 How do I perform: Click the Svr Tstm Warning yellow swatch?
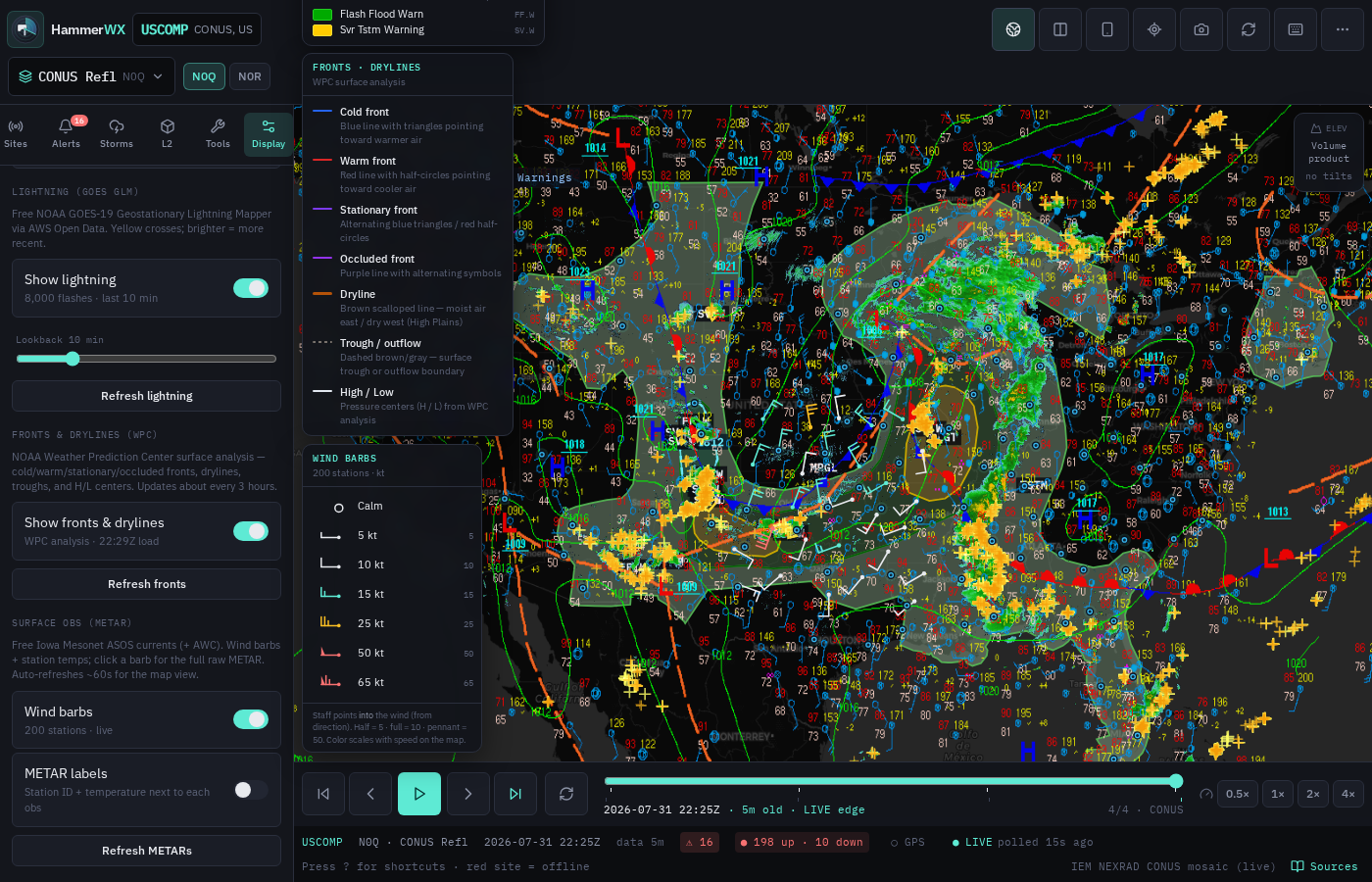321,30
